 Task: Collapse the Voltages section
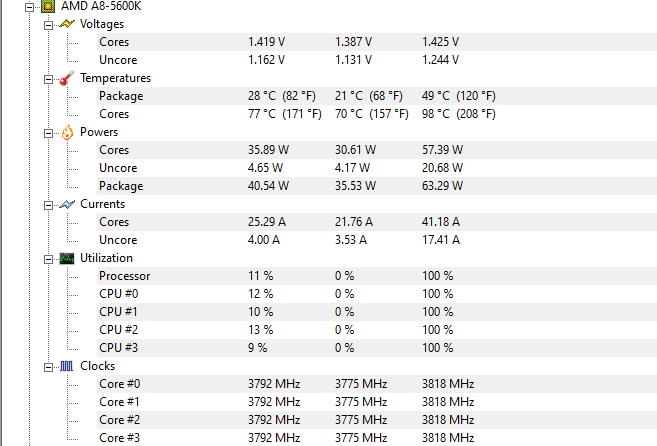coord(49,25)
